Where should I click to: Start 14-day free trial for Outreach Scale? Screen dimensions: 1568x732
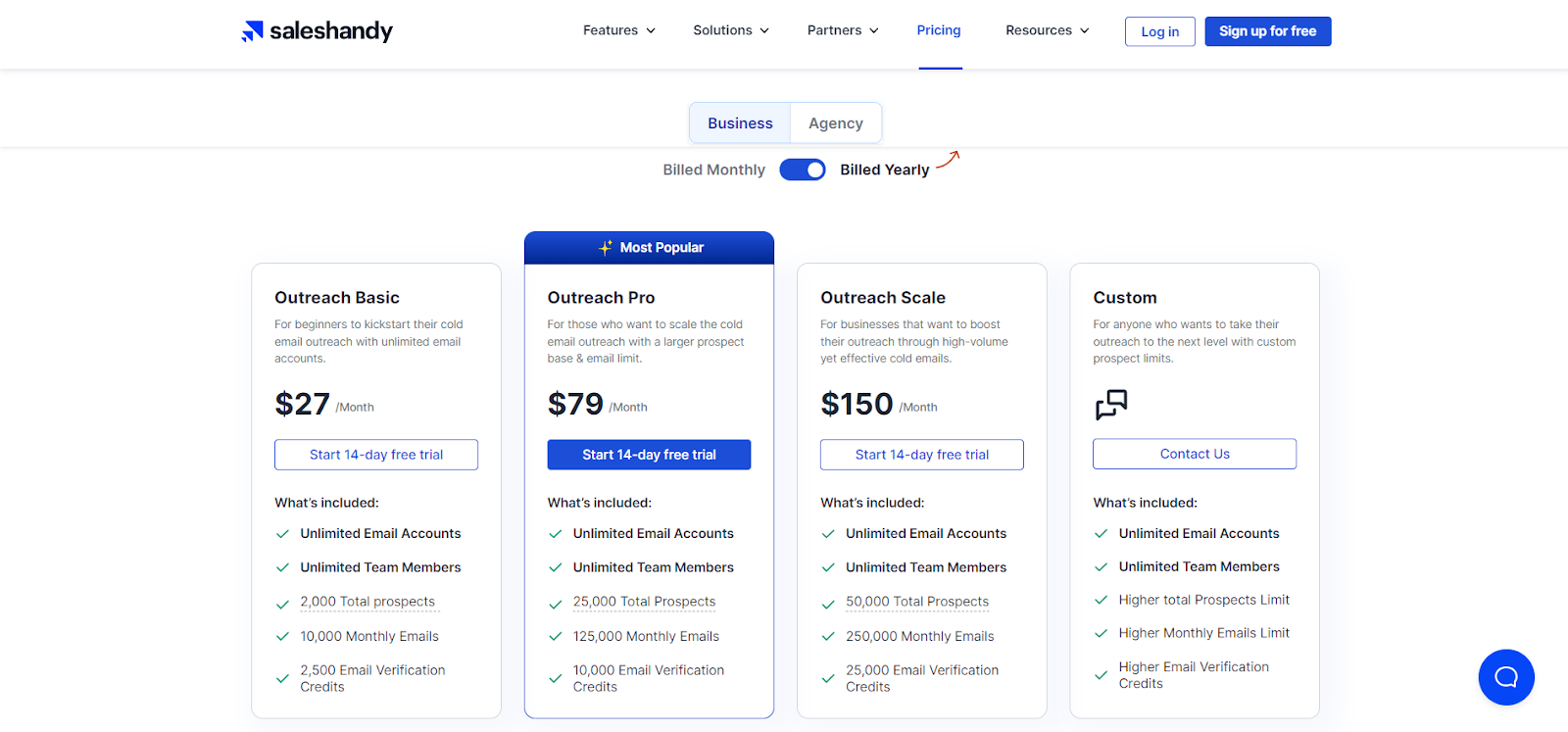921,455
